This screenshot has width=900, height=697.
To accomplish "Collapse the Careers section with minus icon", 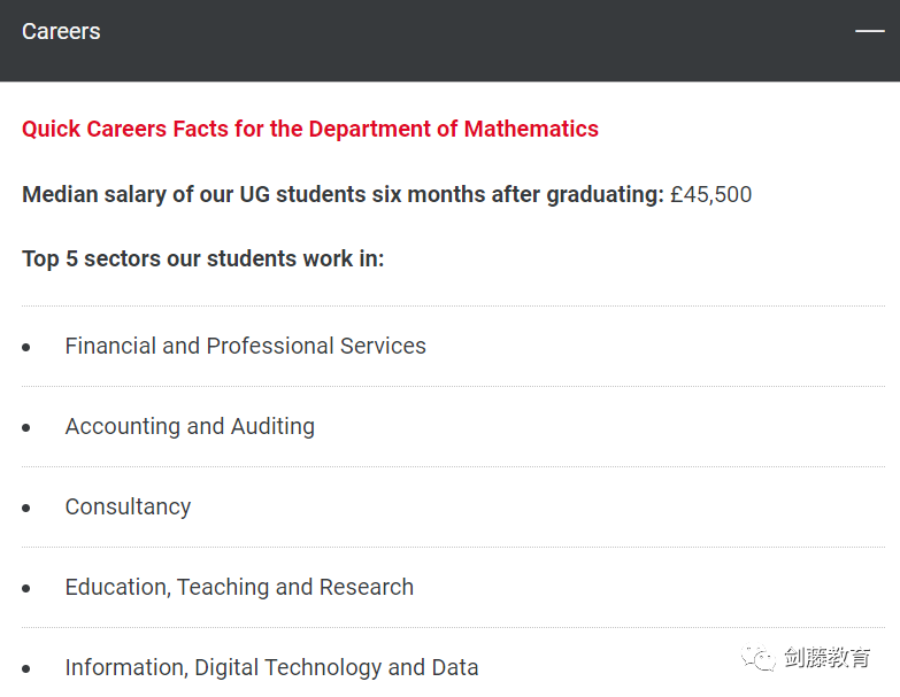I will click(x=869, y=31).
